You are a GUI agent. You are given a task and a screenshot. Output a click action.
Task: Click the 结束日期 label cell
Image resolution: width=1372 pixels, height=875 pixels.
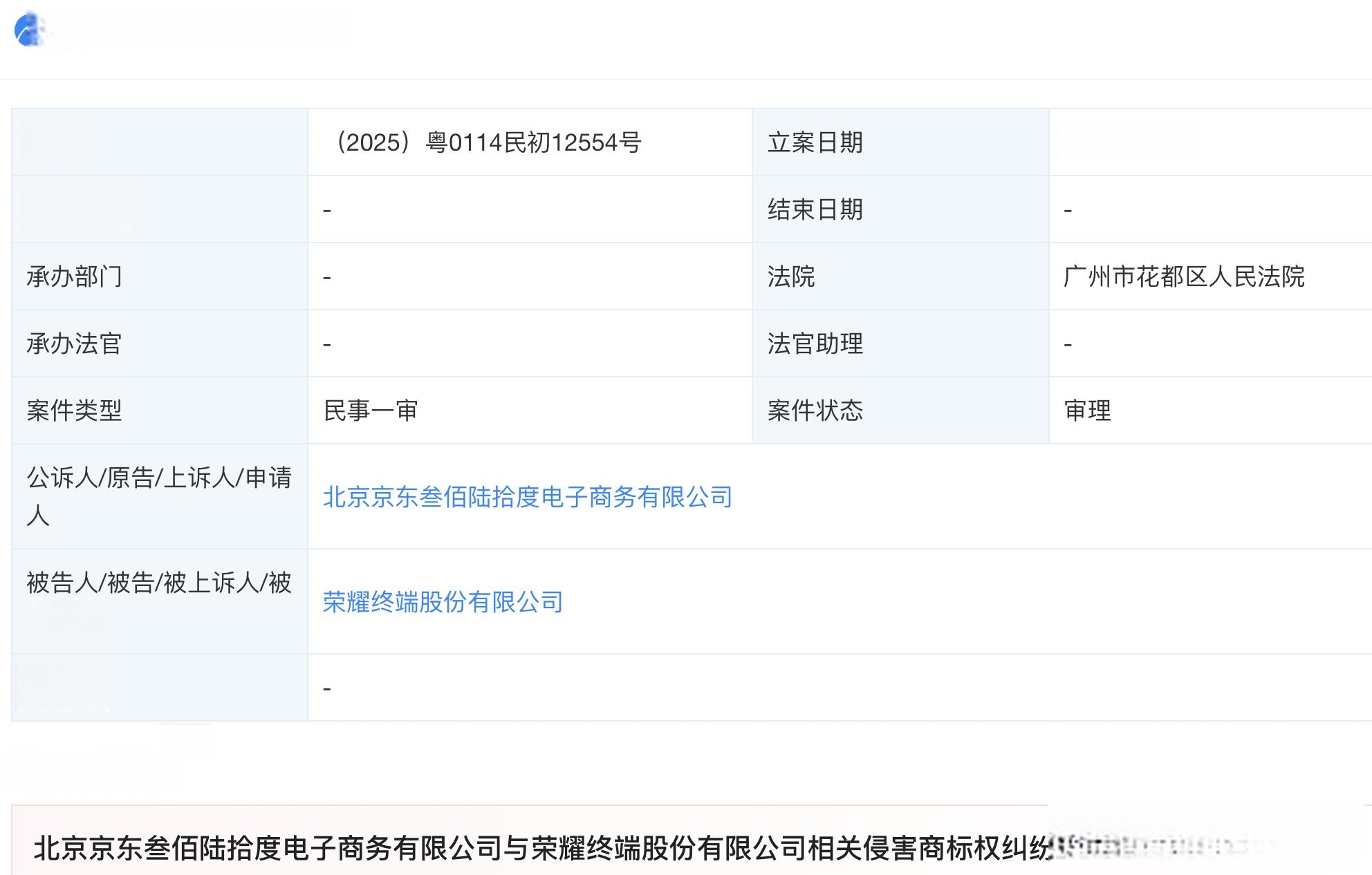(900, 209)
